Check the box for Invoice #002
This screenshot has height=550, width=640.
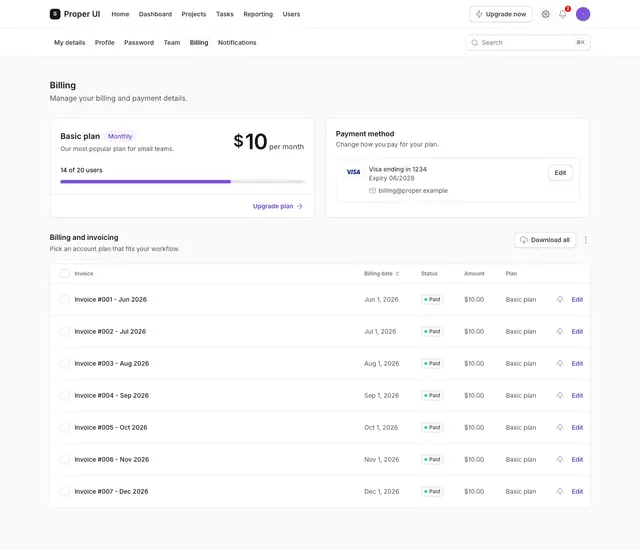(x=64, y=331)
